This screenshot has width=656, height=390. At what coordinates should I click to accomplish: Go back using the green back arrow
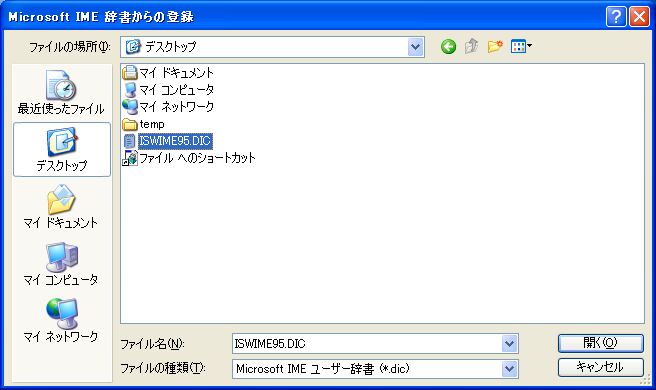pyautogui.click(x=448, y=46)
